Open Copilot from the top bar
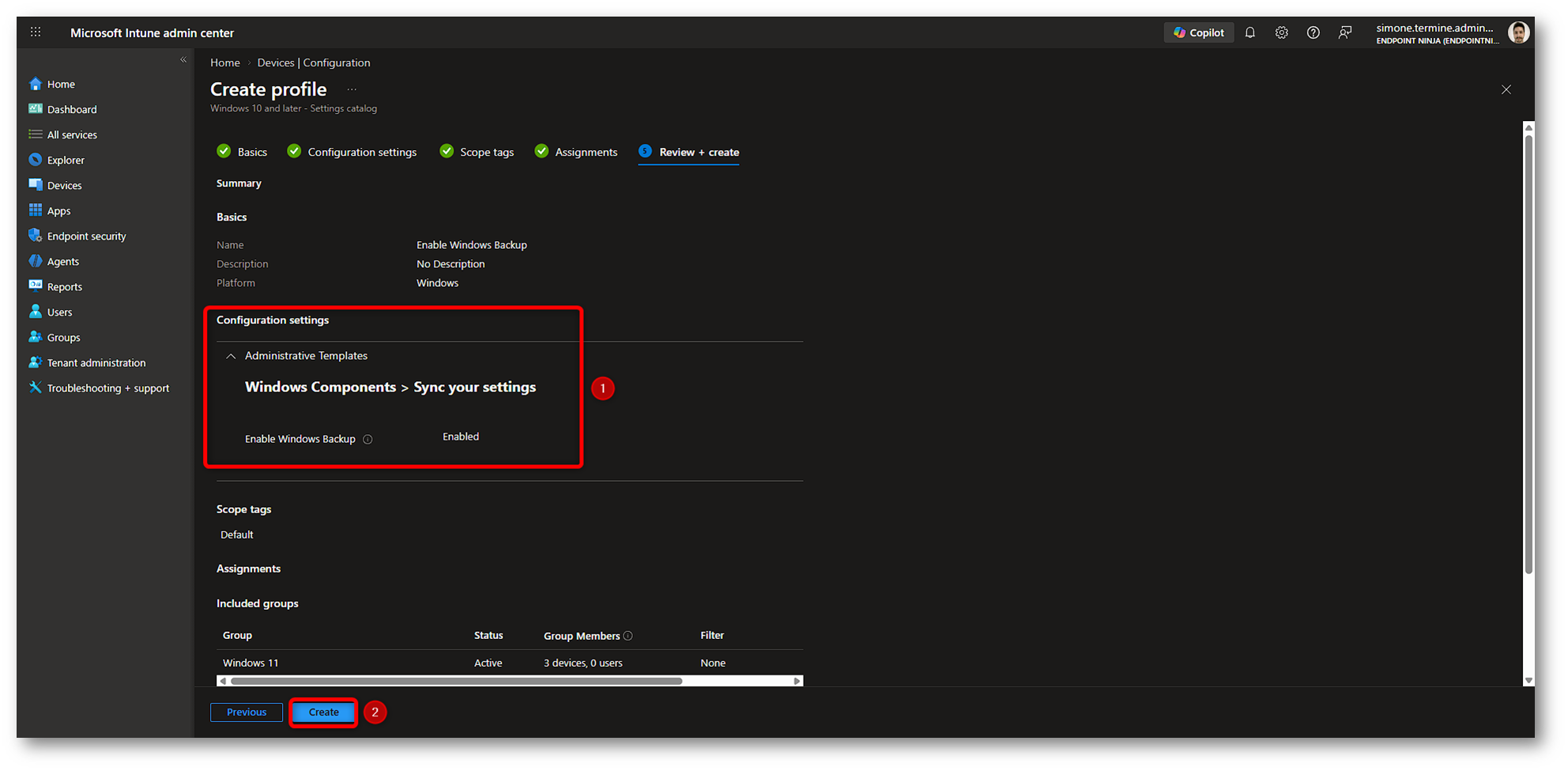Viewport: 1568px width, 771px height. [x=1198, y=32]
